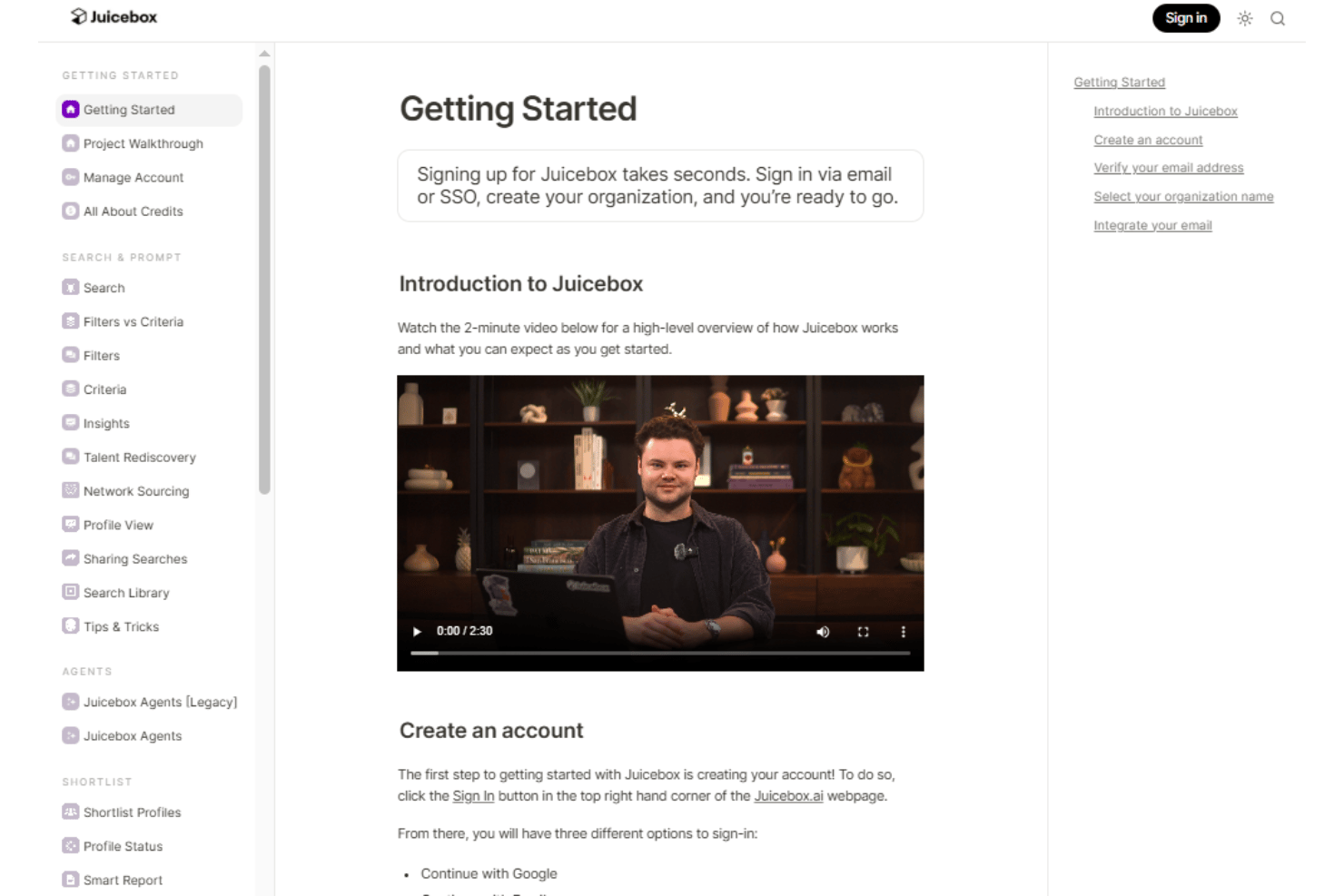The image size is (1344, 896).
Task: Open the Search Library page
Action: 126,593
